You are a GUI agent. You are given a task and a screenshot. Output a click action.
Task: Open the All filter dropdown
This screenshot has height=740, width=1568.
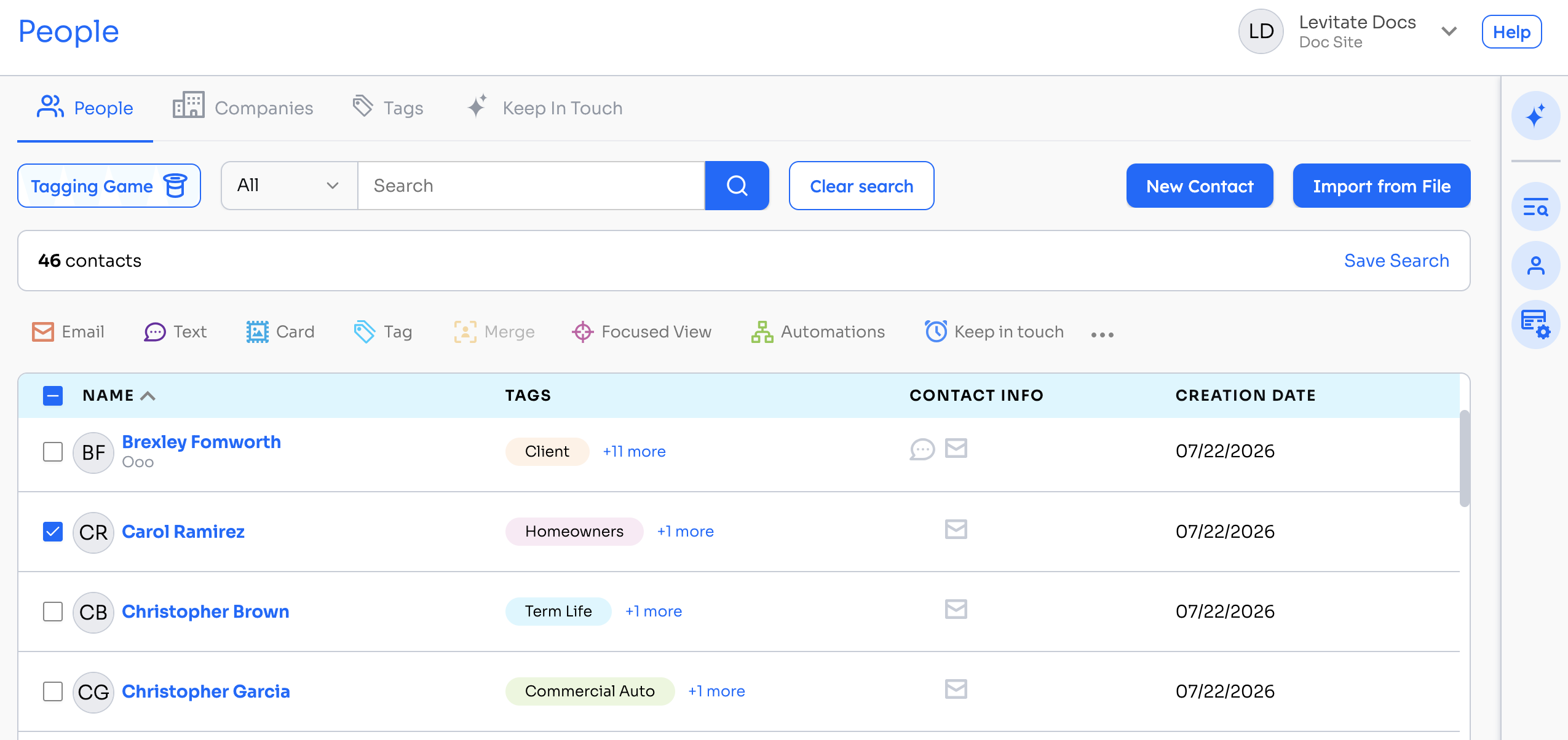tap(289, 186)
